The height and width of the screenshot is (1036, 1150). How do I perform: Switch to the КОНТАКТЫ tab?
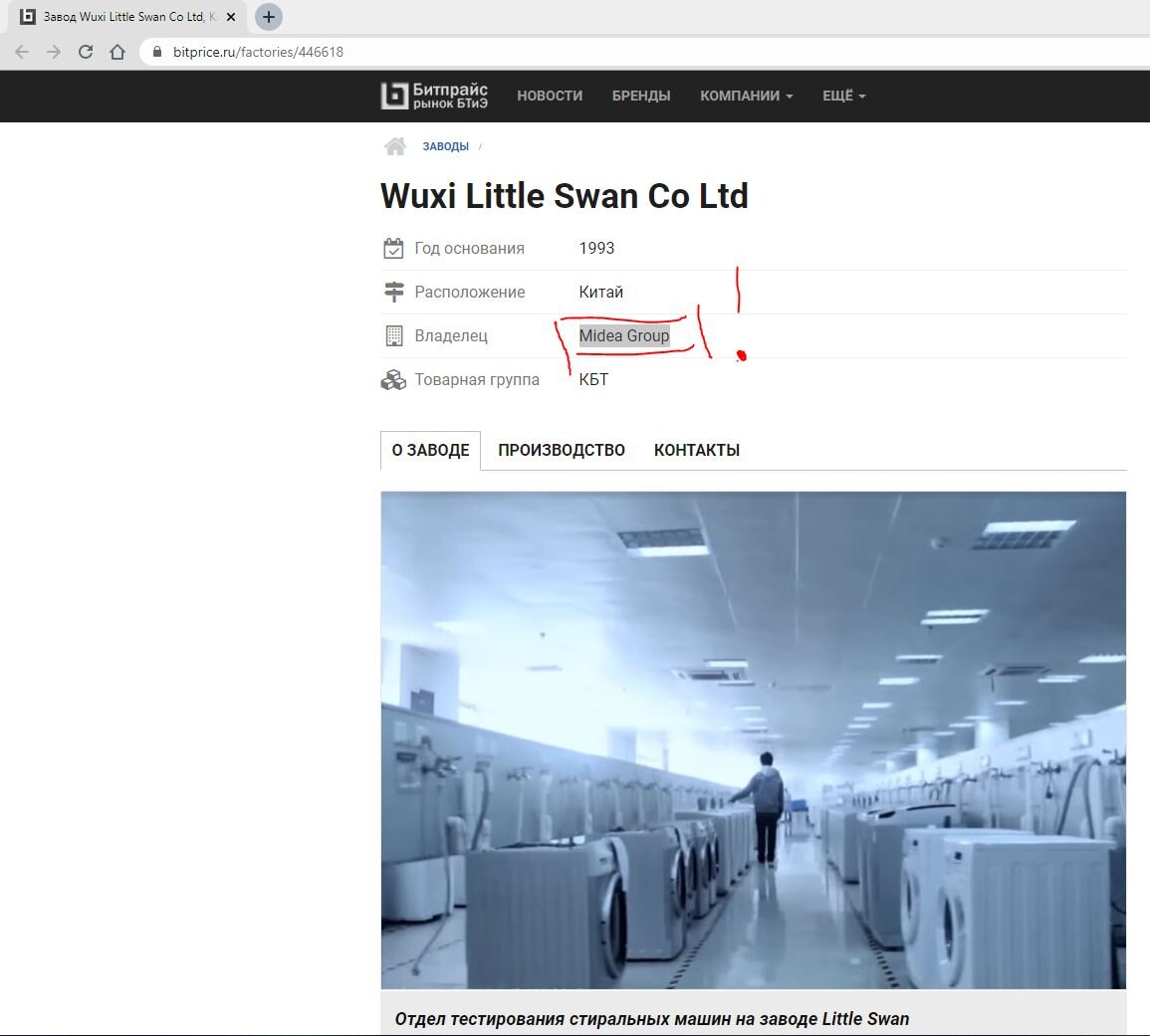(697, 450)
